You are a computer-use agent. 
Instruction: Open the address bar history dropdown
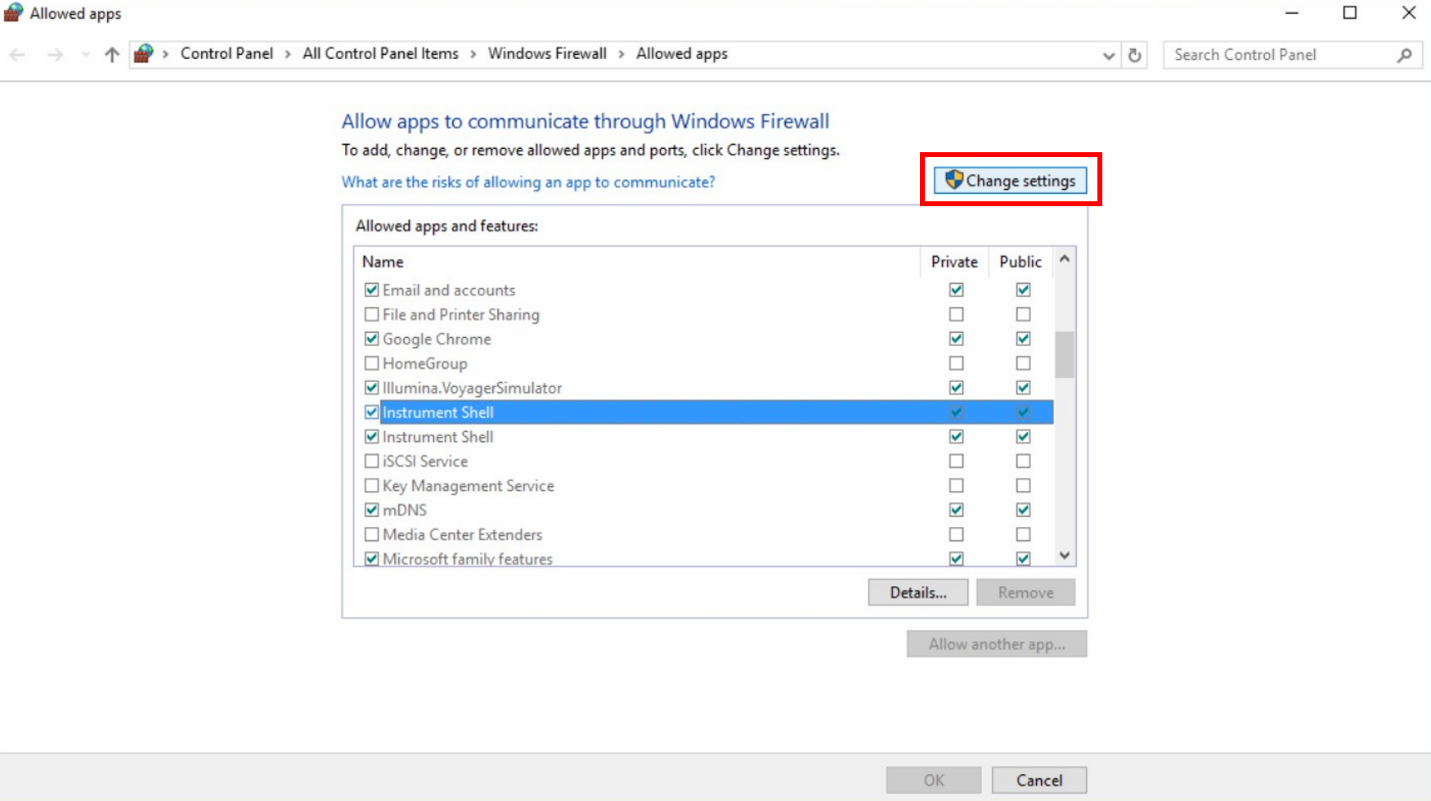point(1108,56)
